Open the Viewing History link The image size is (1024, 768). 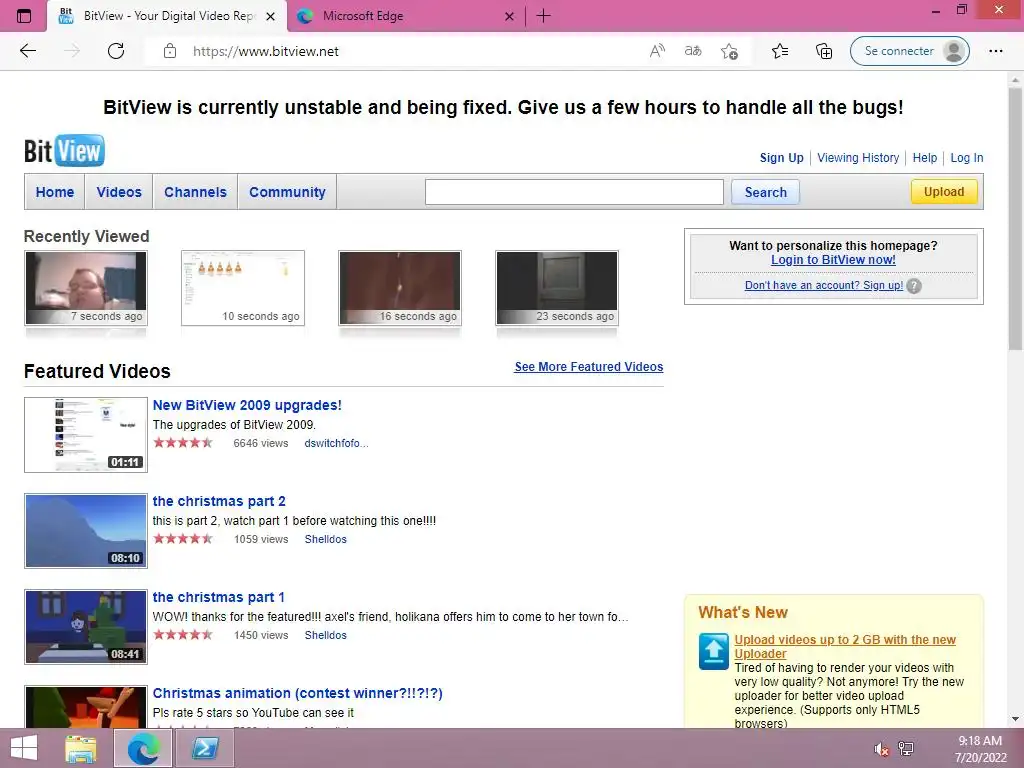click(858, 157)
